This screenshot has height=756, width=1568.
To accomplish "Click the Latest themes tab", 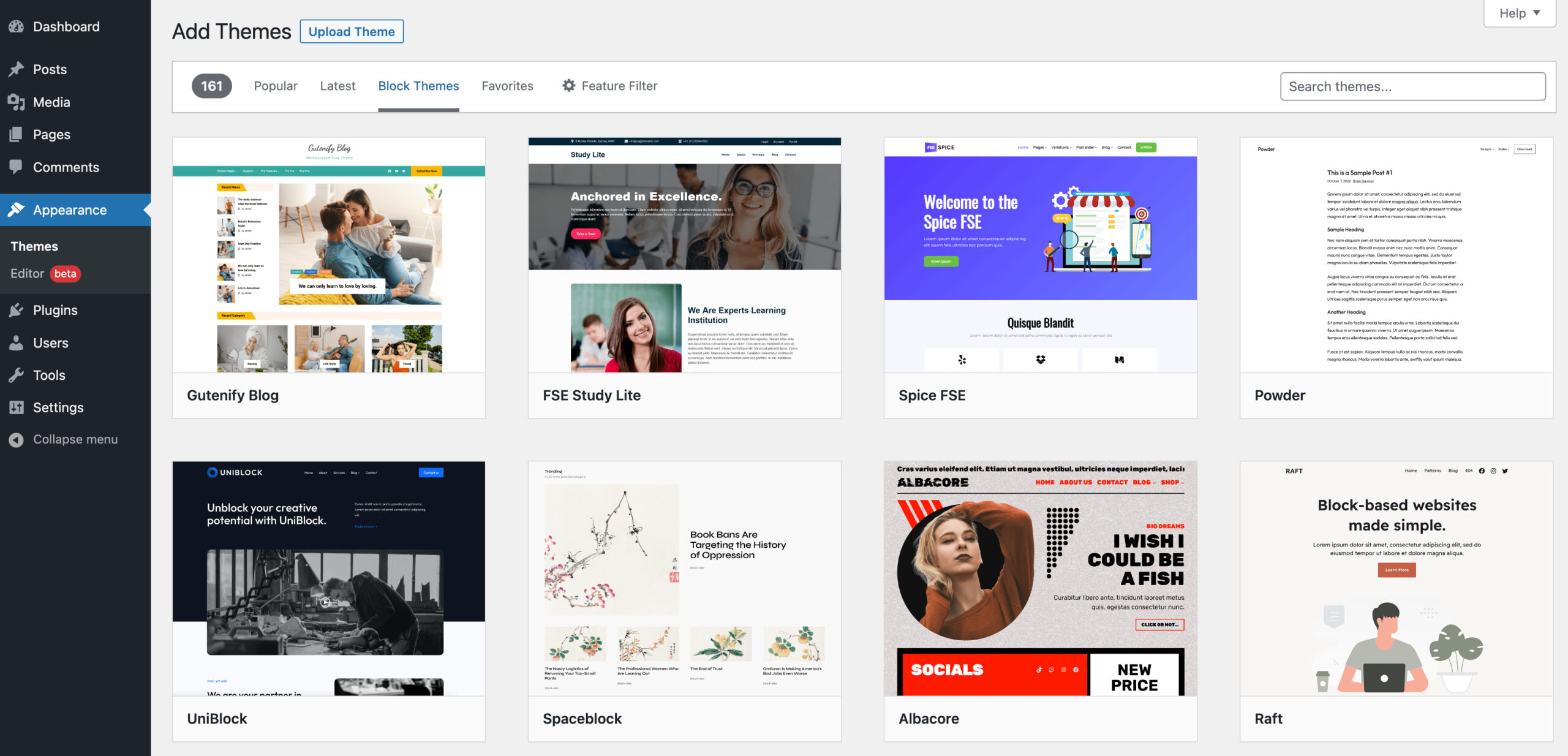I will coord(337,85).
